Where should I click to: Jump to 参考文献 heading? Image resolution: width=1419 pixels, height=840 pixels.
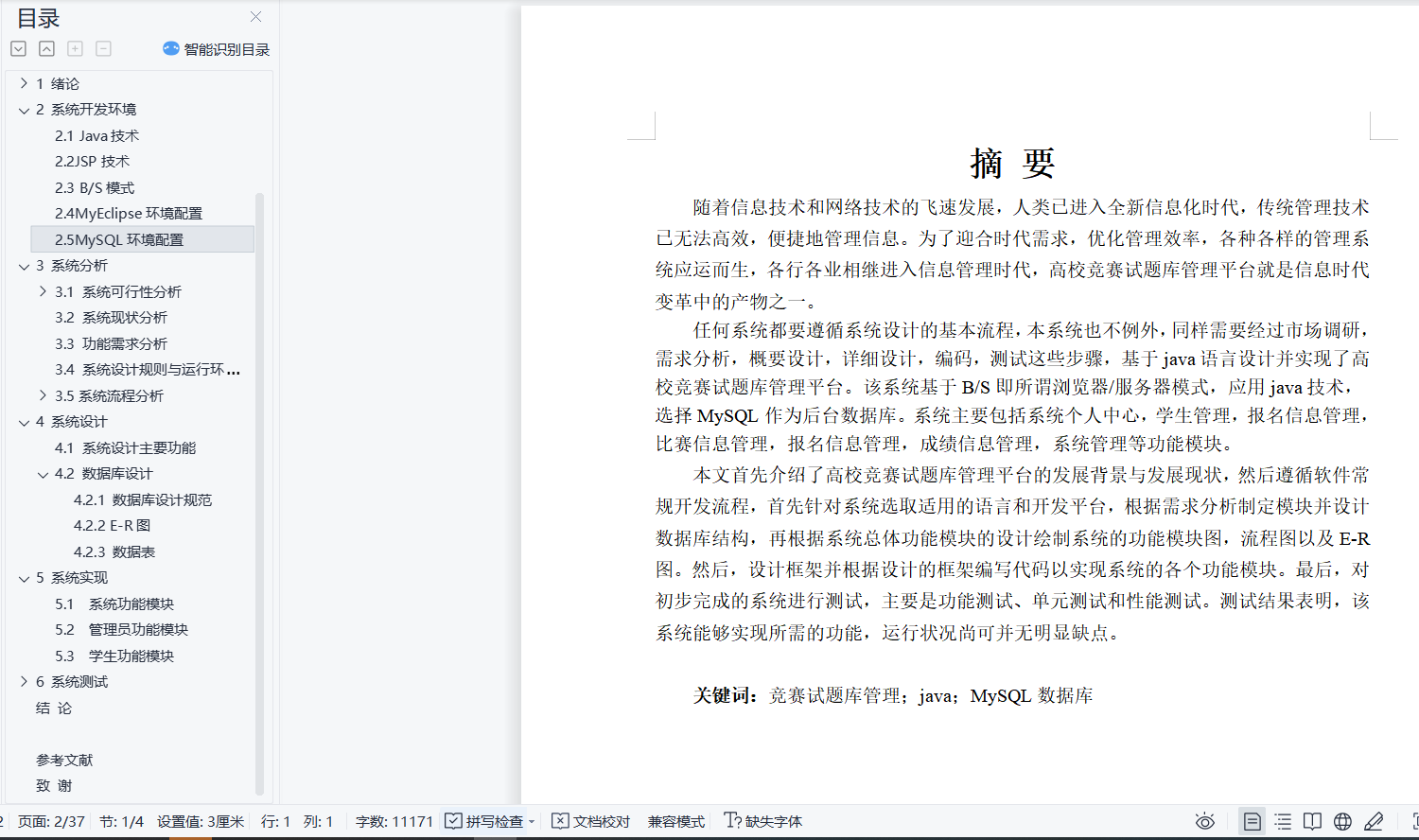tap(64, 760)
